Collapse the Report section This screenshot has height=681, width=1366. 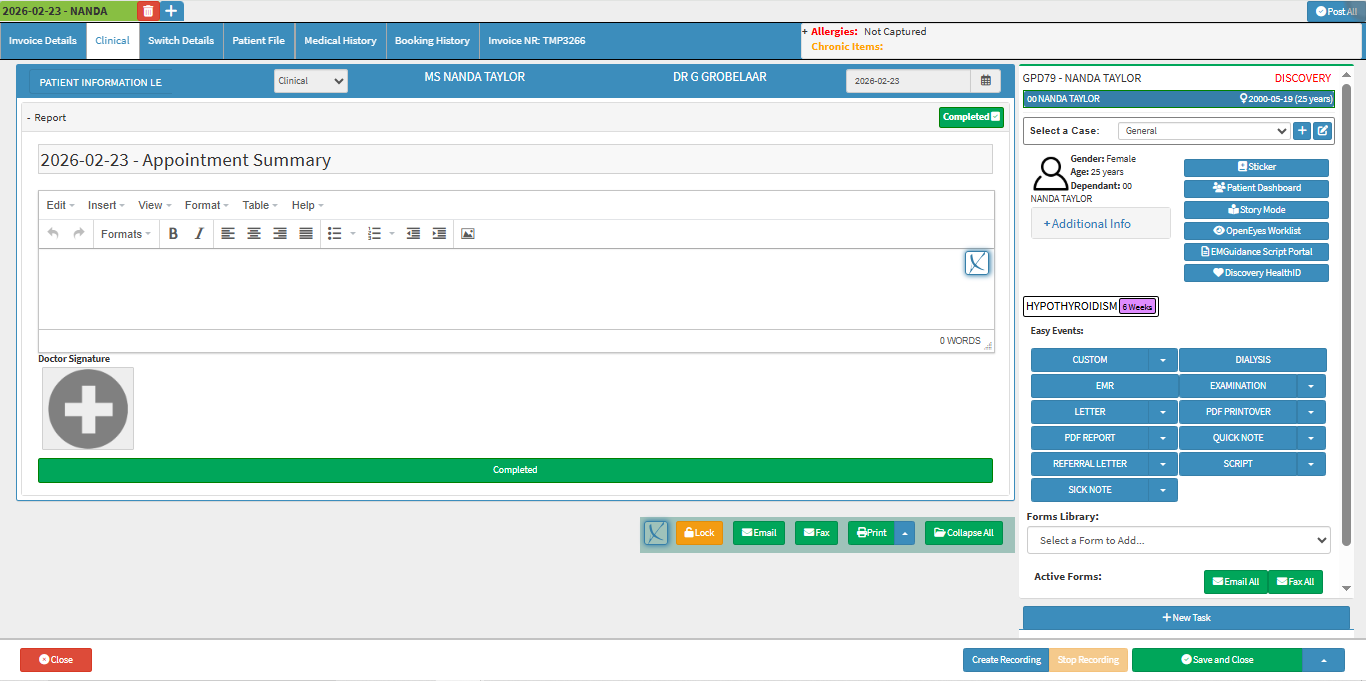pyautogui.click(x=46, y=117)
